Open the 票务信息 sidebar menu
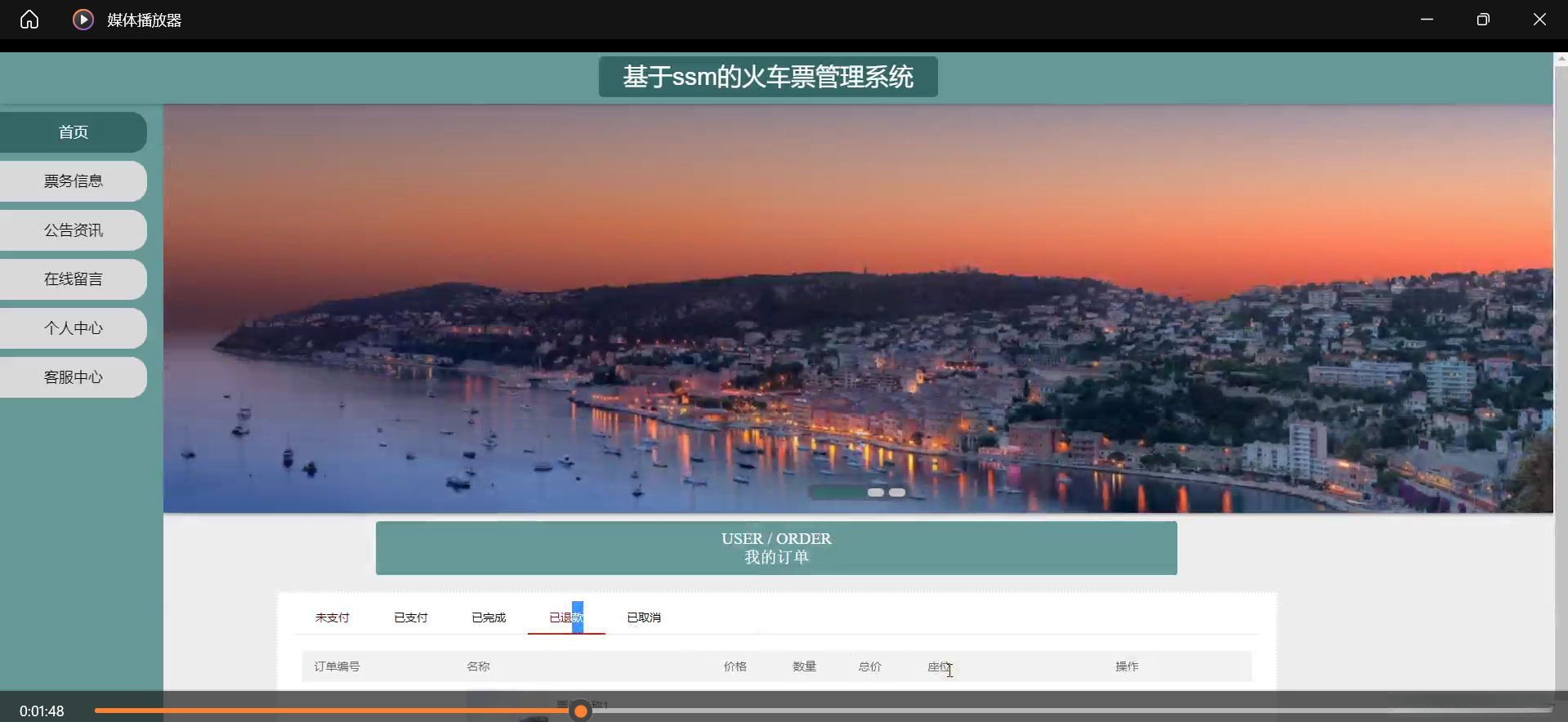 [x=74, y=181]
